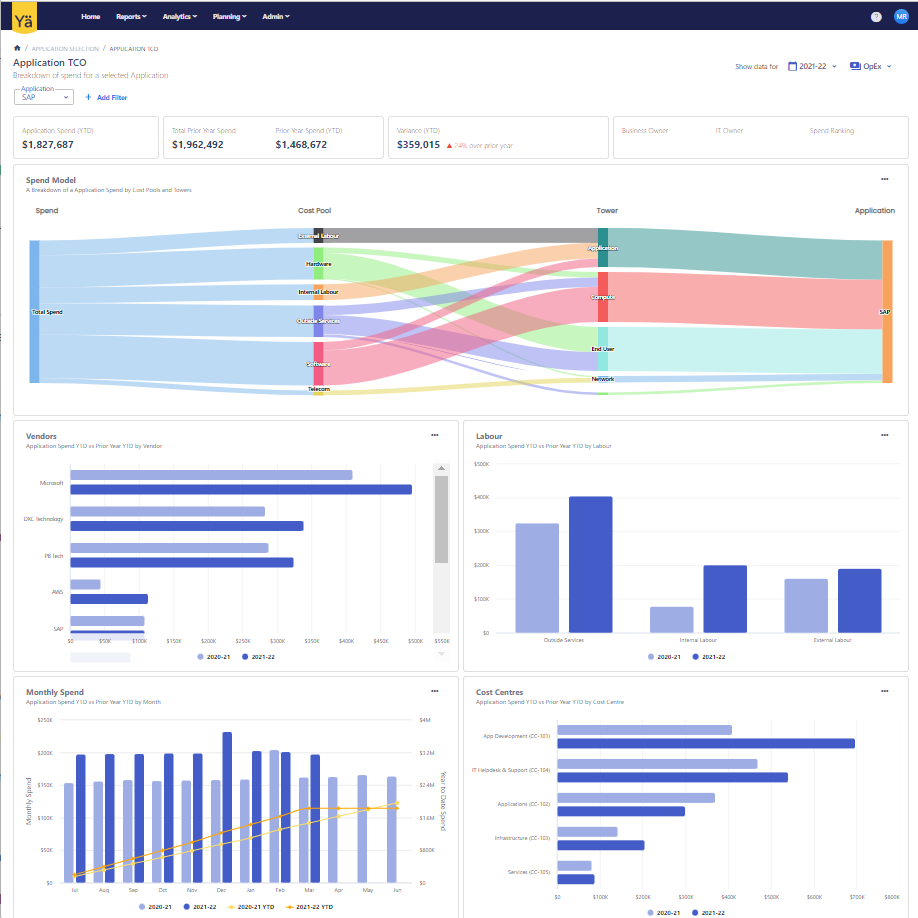
Task: Open Monthly Spend ellipsis menu
Action: tap(434, 691)
